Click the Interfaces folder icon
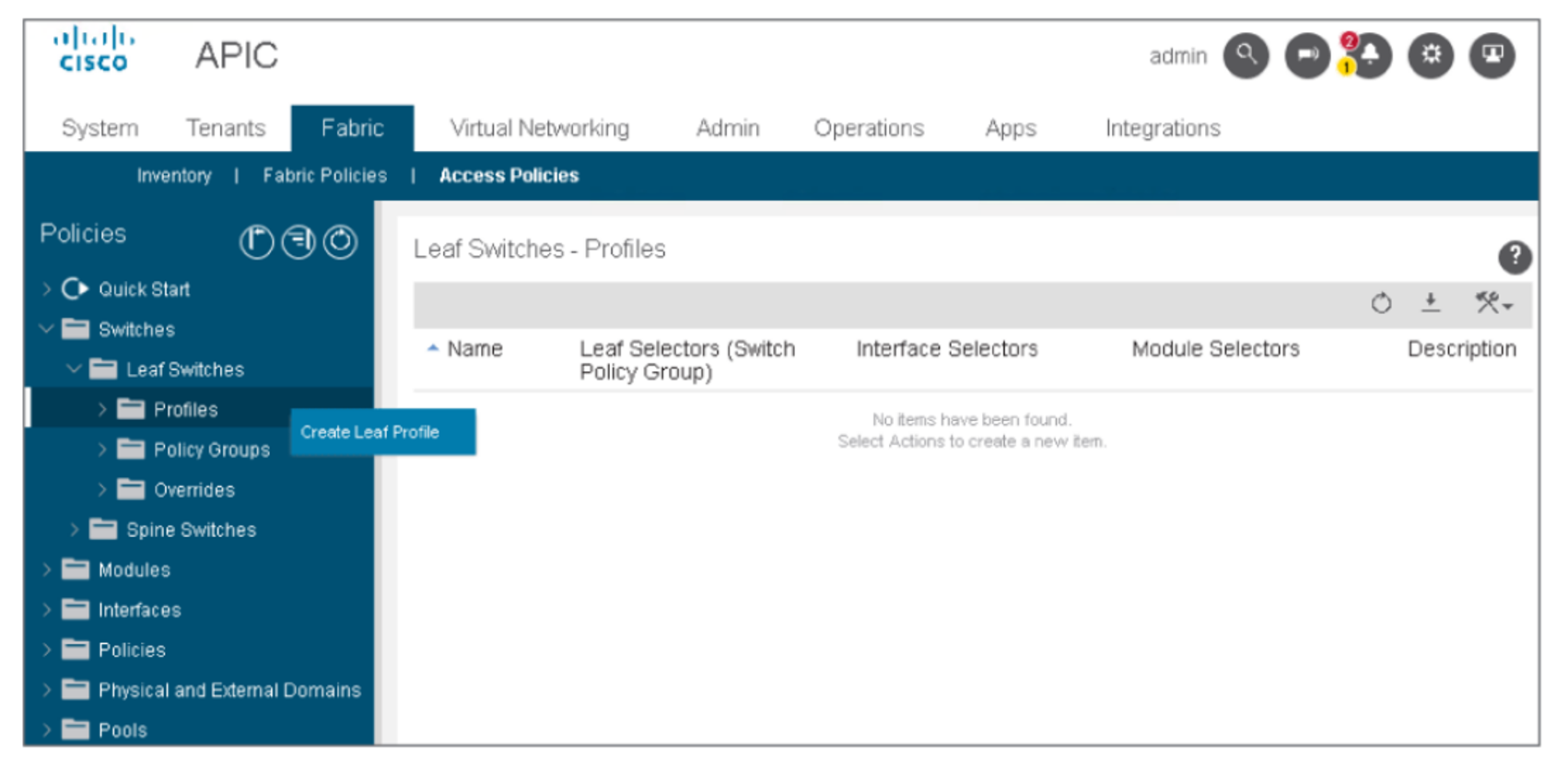The height and width of the screenshot is (760, 1568). coord(76,610)
